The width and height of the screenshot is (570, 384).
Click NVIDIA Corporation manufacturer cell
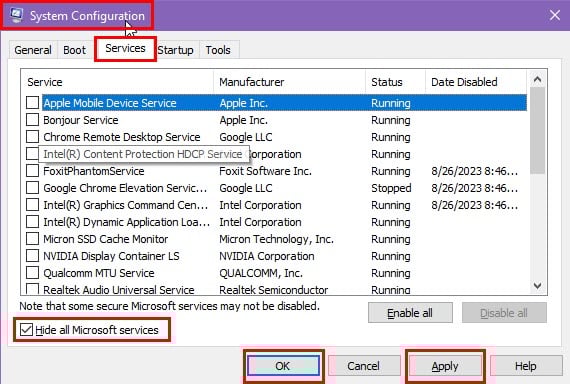[267, 256]
